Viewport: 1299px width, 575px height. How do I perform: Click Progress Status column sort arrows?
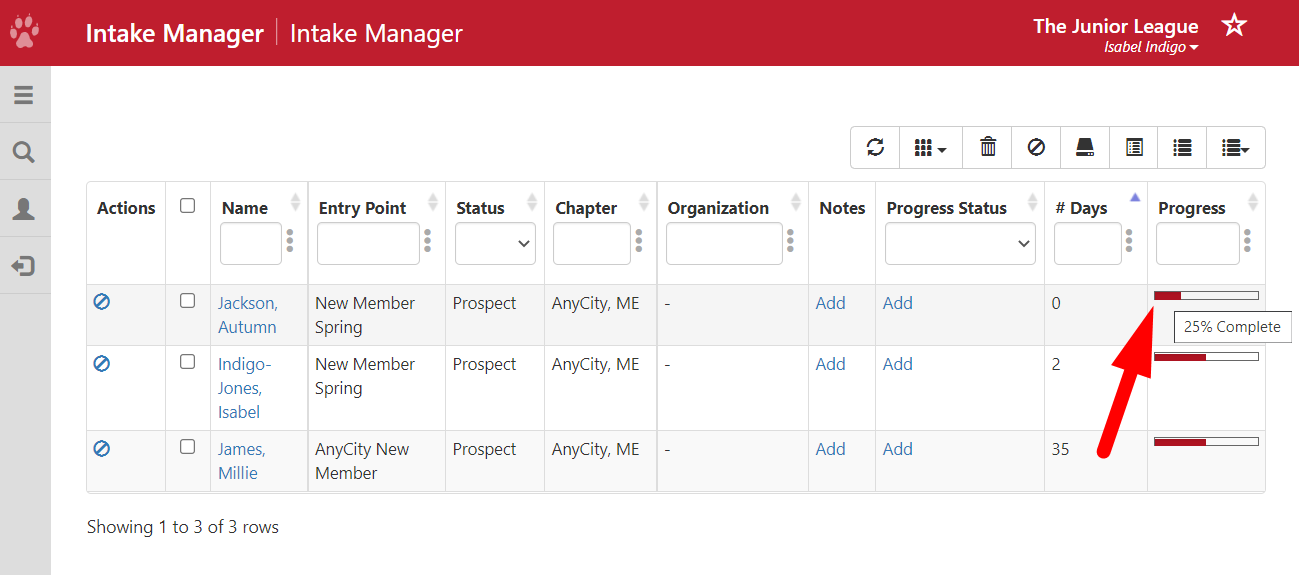(x=1032, y=202)
